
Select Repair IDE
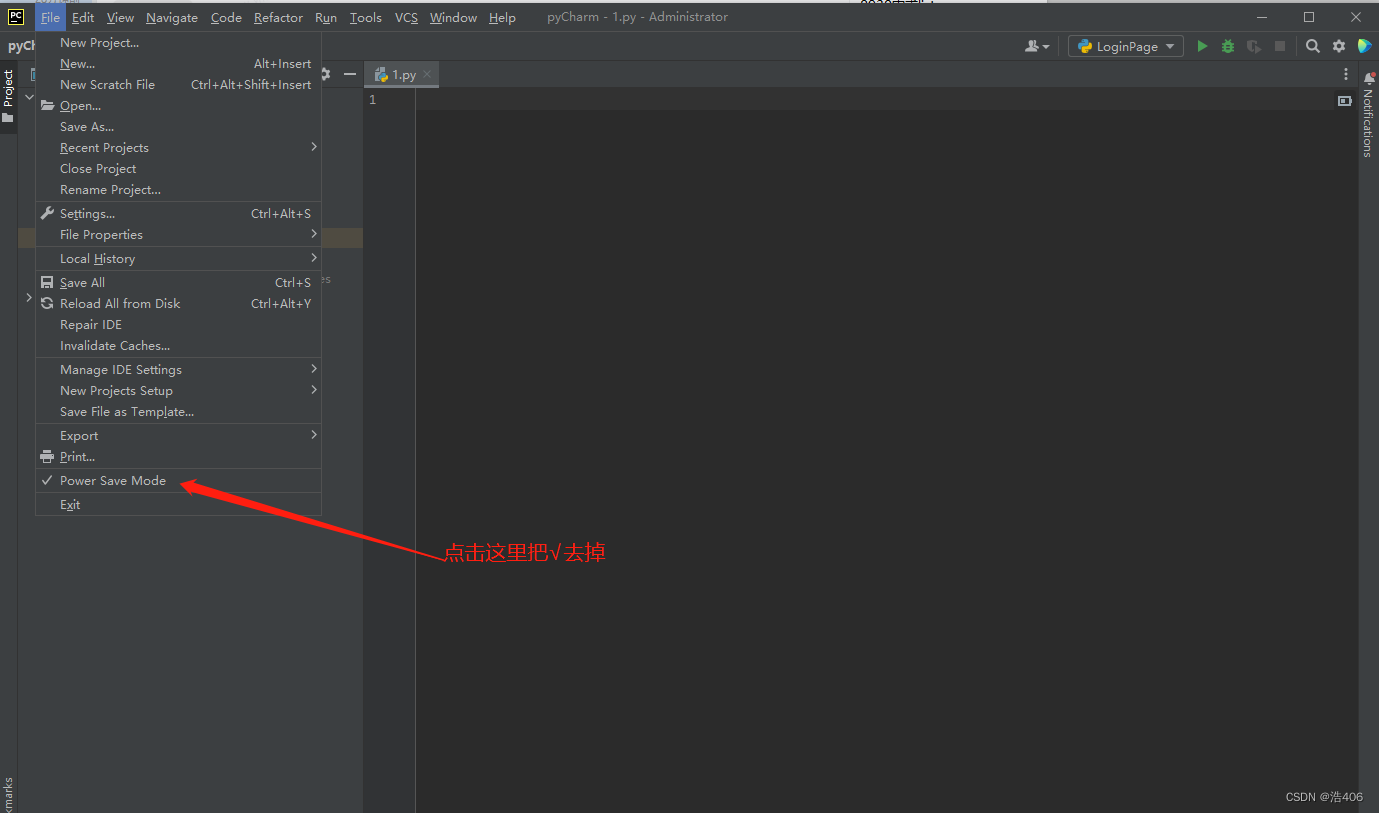[178, 325]
